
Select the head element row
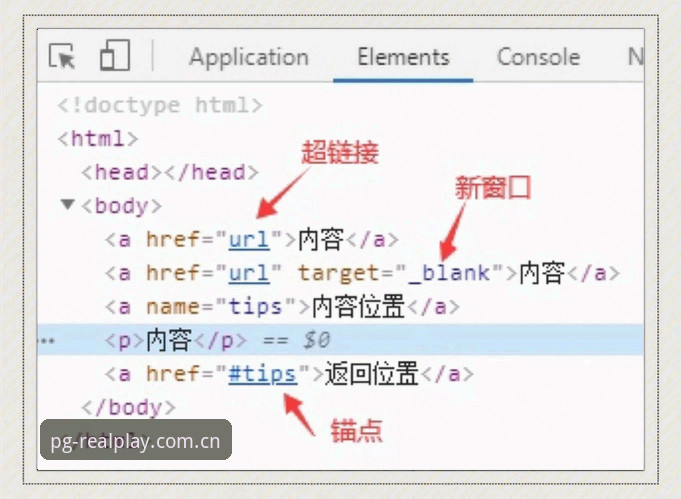click(170, 172)
